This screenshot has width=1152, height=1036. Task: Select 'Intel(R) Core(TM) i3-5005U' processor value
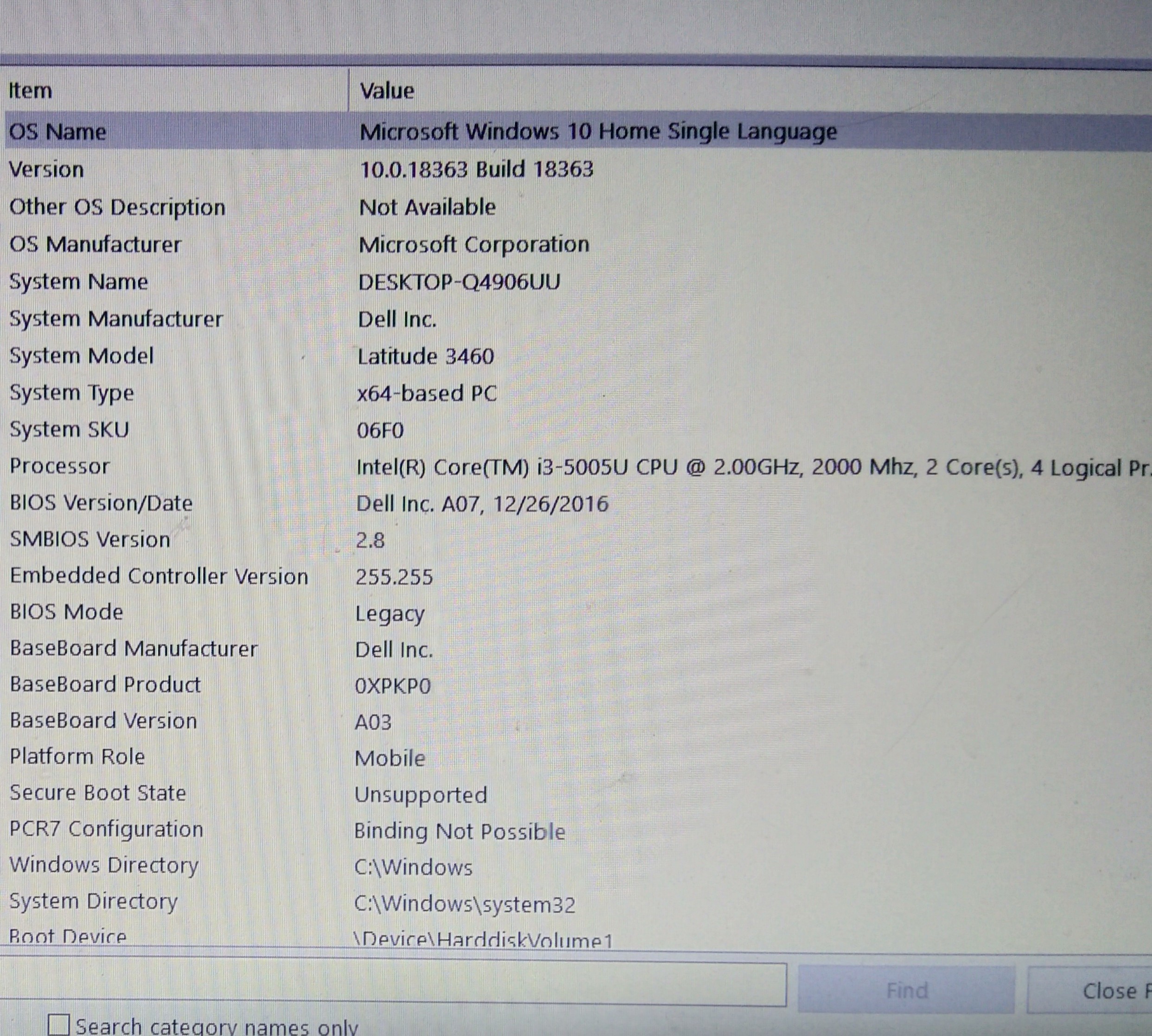(x=754, y=468)
